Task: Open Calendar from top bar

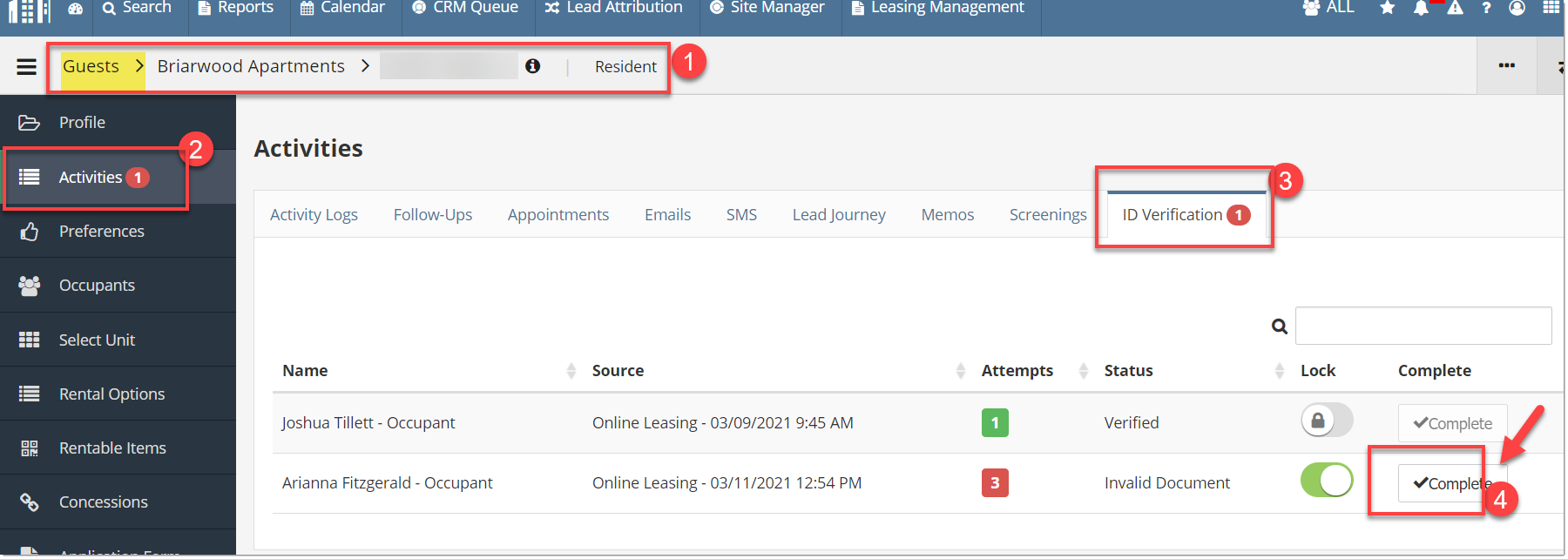Action: pos(342,8)
